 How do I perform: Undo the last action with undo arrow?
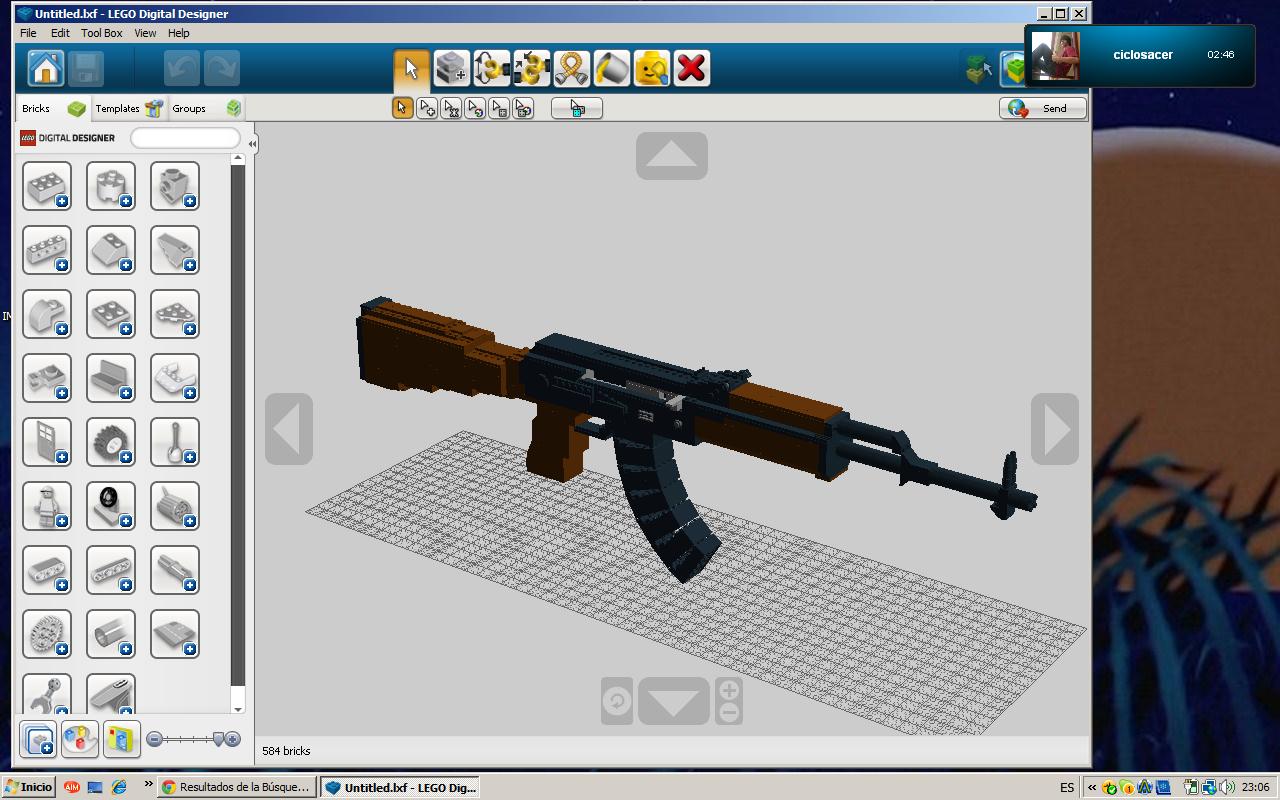pyautogui.click(x=181, y=68)
